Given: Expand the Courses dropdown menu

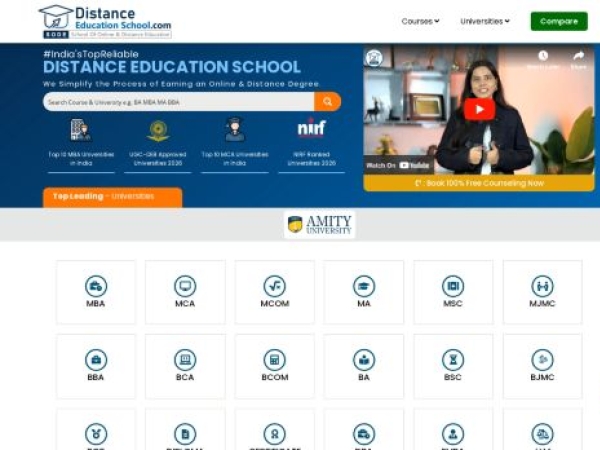Looking at the screenshot, I should pyautogui.click(x=420, y=21).
